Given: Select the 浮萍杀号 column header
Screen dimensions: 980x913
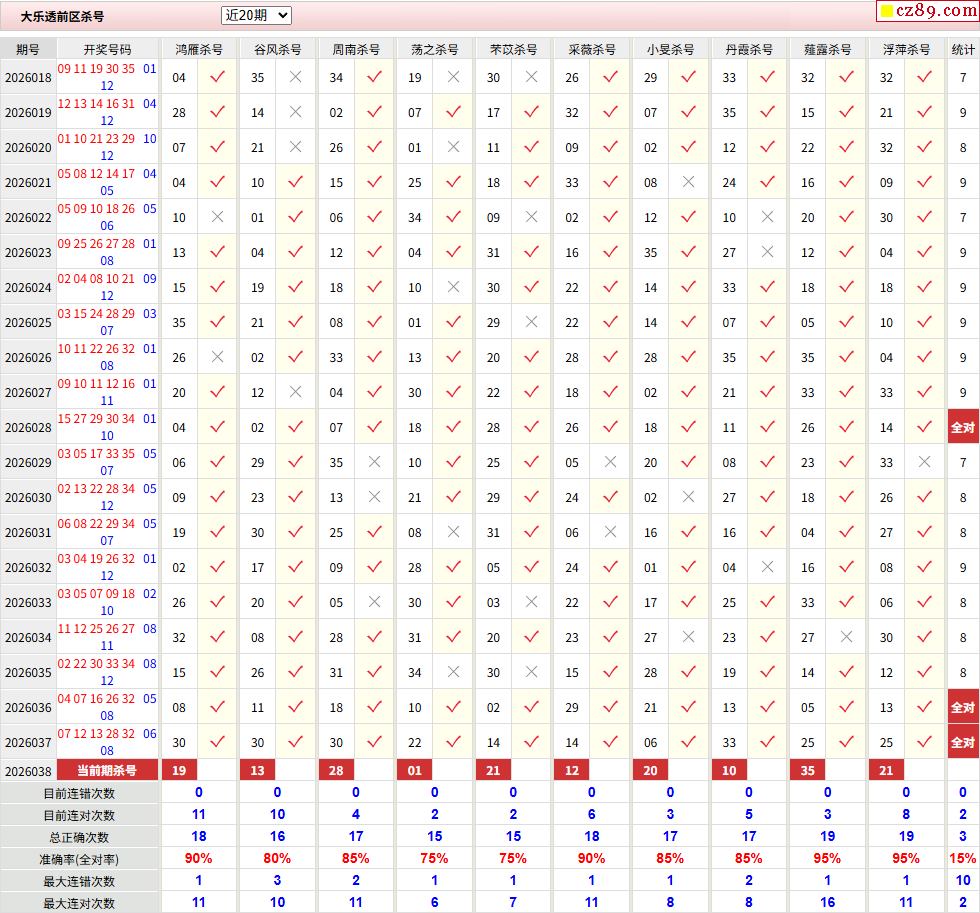Looking at the screenshot, I should (906, 49).
